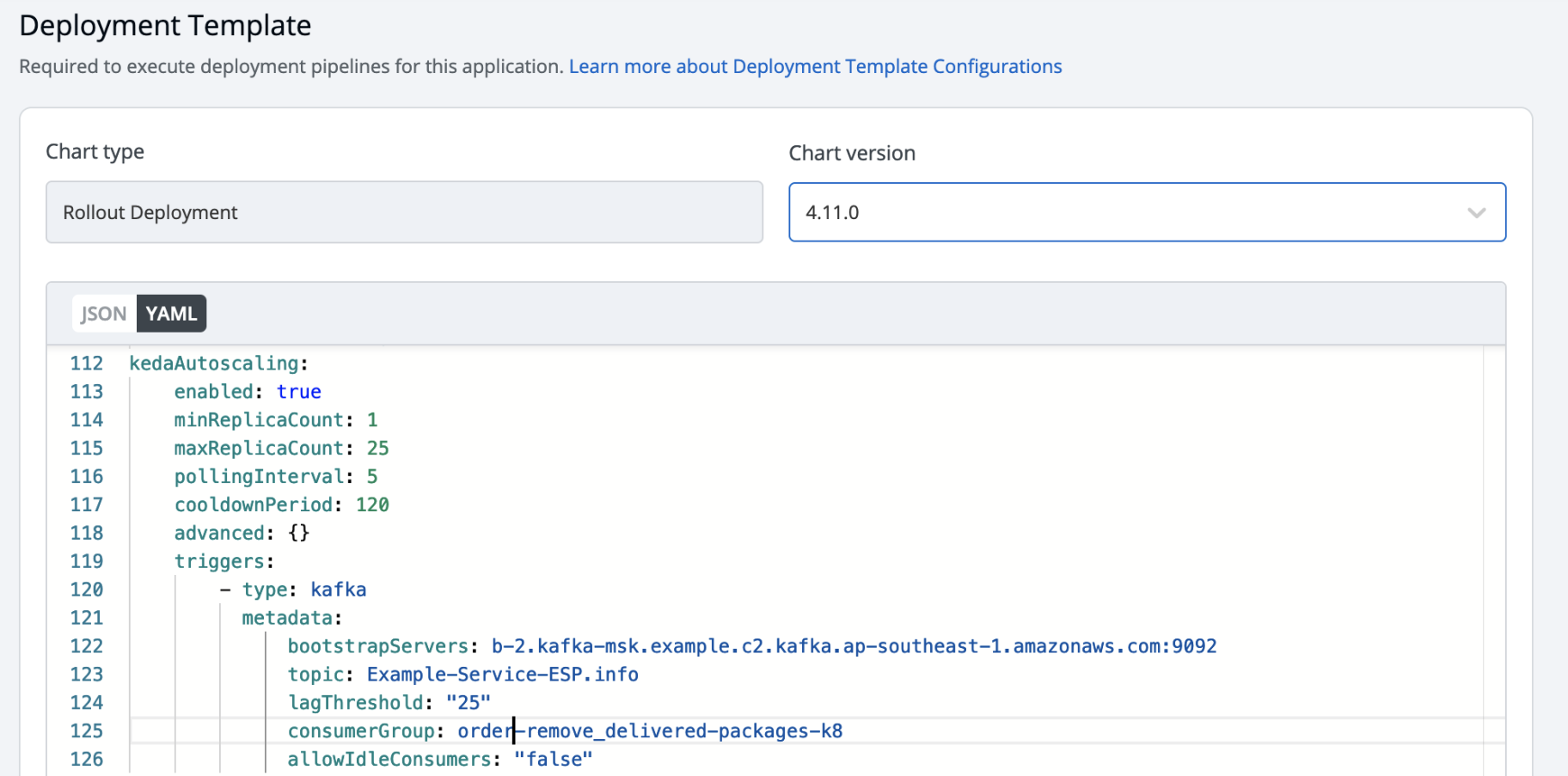The height and width of the screenshot is (776, 1568).
Task: Open the Chart version 4.11.0 dropdown
Action: tap(1147, 212)
